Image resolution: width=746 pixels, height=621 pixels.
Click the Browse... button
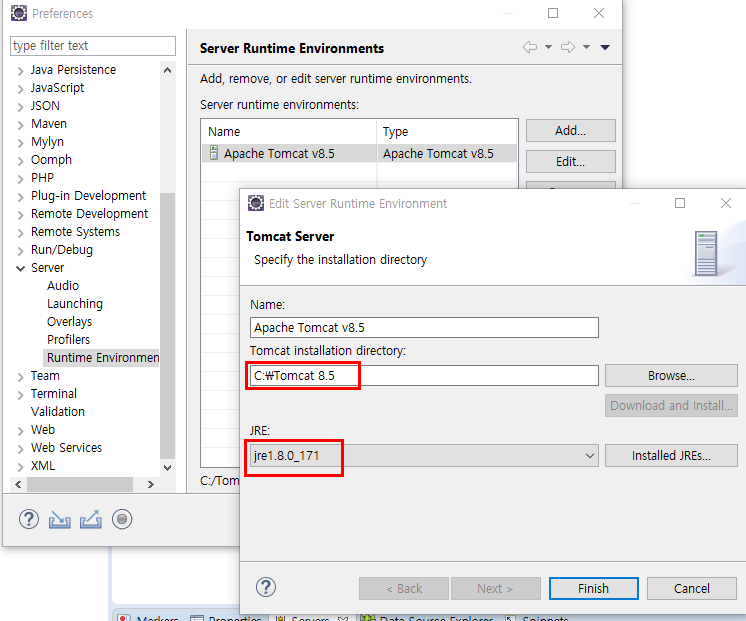click(671, 376)
